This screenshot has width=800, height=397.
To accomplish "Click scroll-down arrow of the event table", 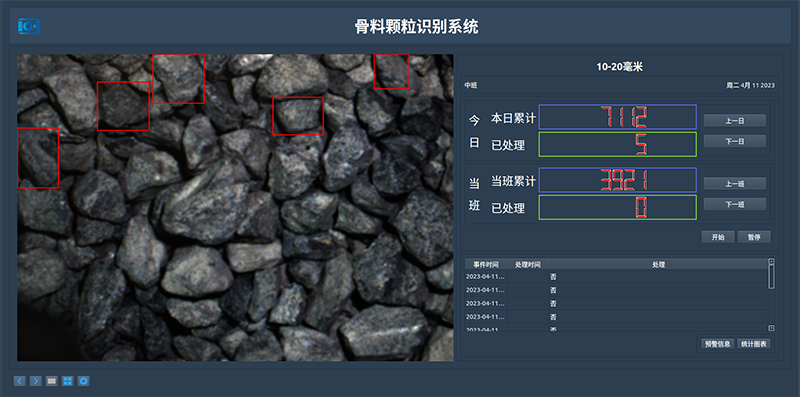I will pyautogui.click(x=771, y=328).
